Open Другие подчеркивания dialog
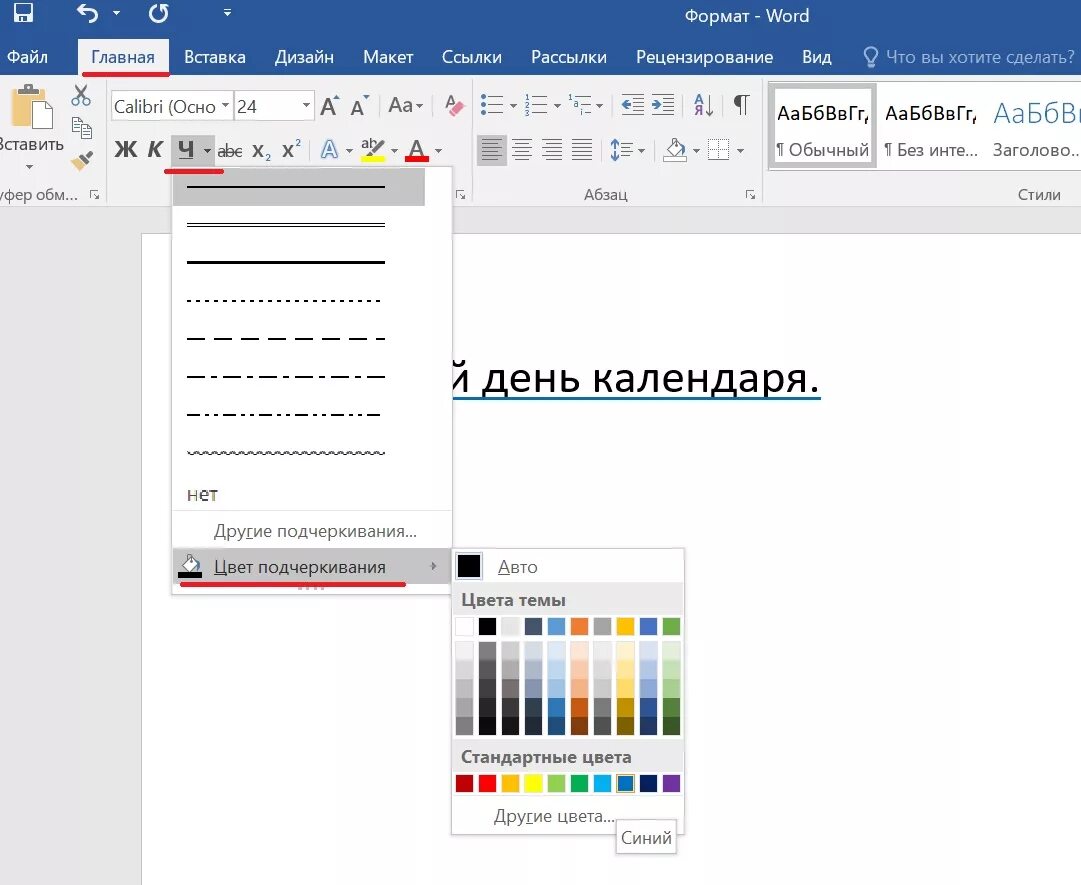Viewport: 1081px width, 885px height. 312,531
